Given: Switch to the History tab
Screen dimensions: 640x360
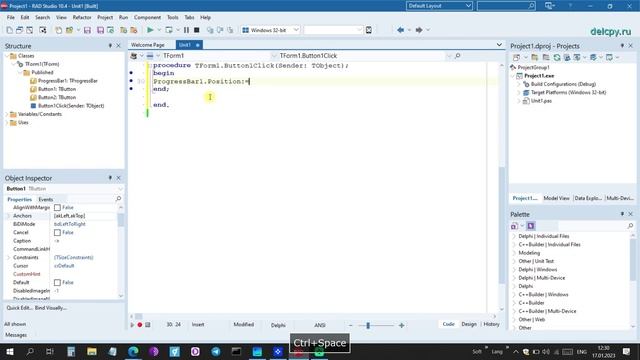Looking at the screenshot, I should tap(491, 324).
